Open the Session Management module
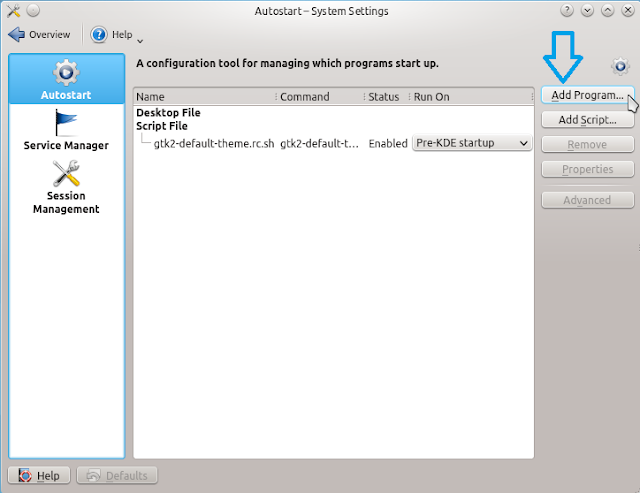 point(66,187)
